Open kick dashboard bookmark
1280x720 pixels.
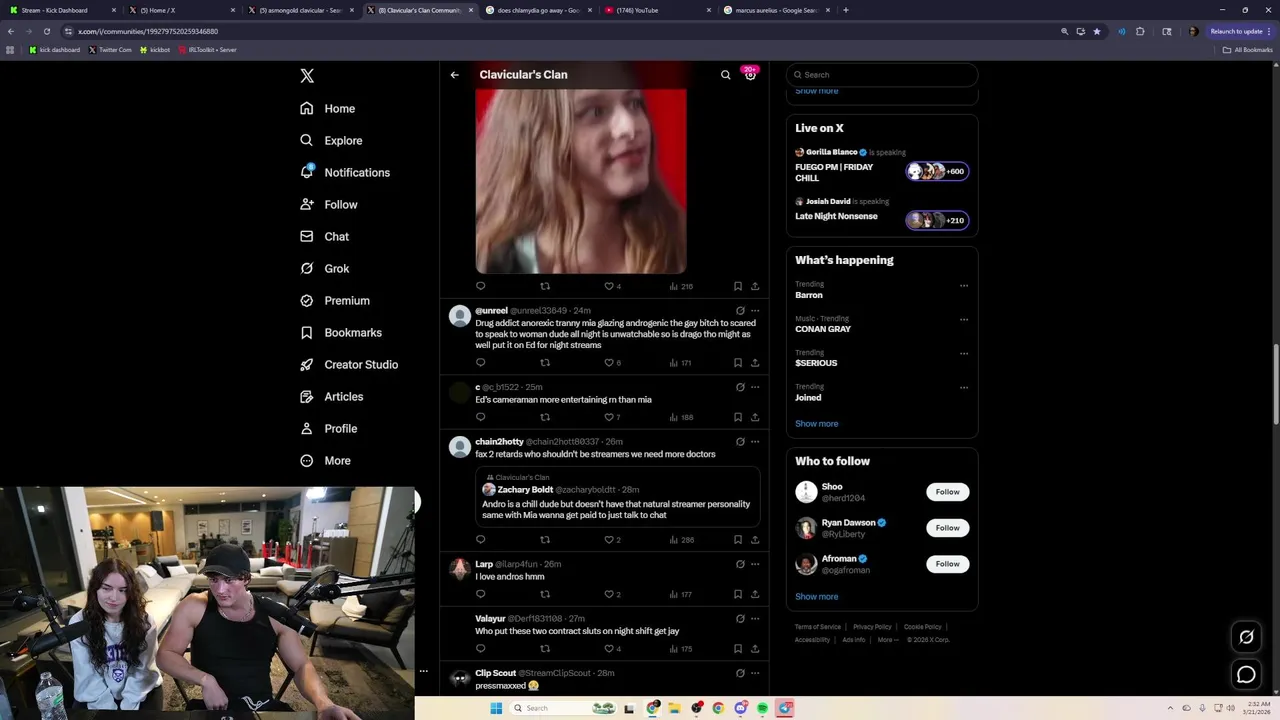tap(55, 50)
